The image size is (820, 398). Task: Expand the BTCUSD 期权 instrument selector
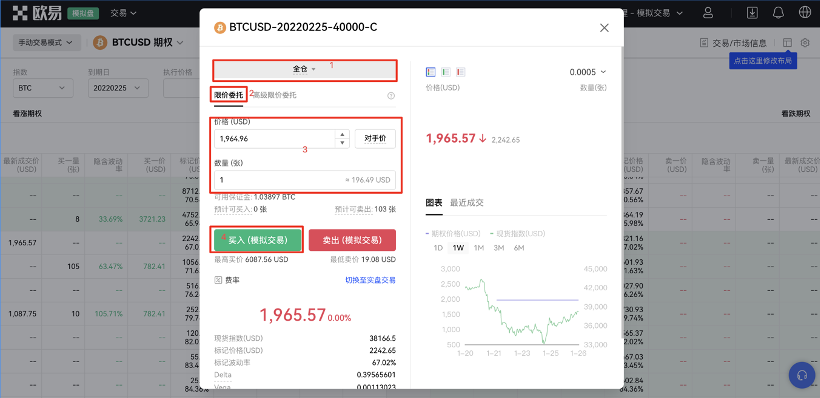(148, 43)
